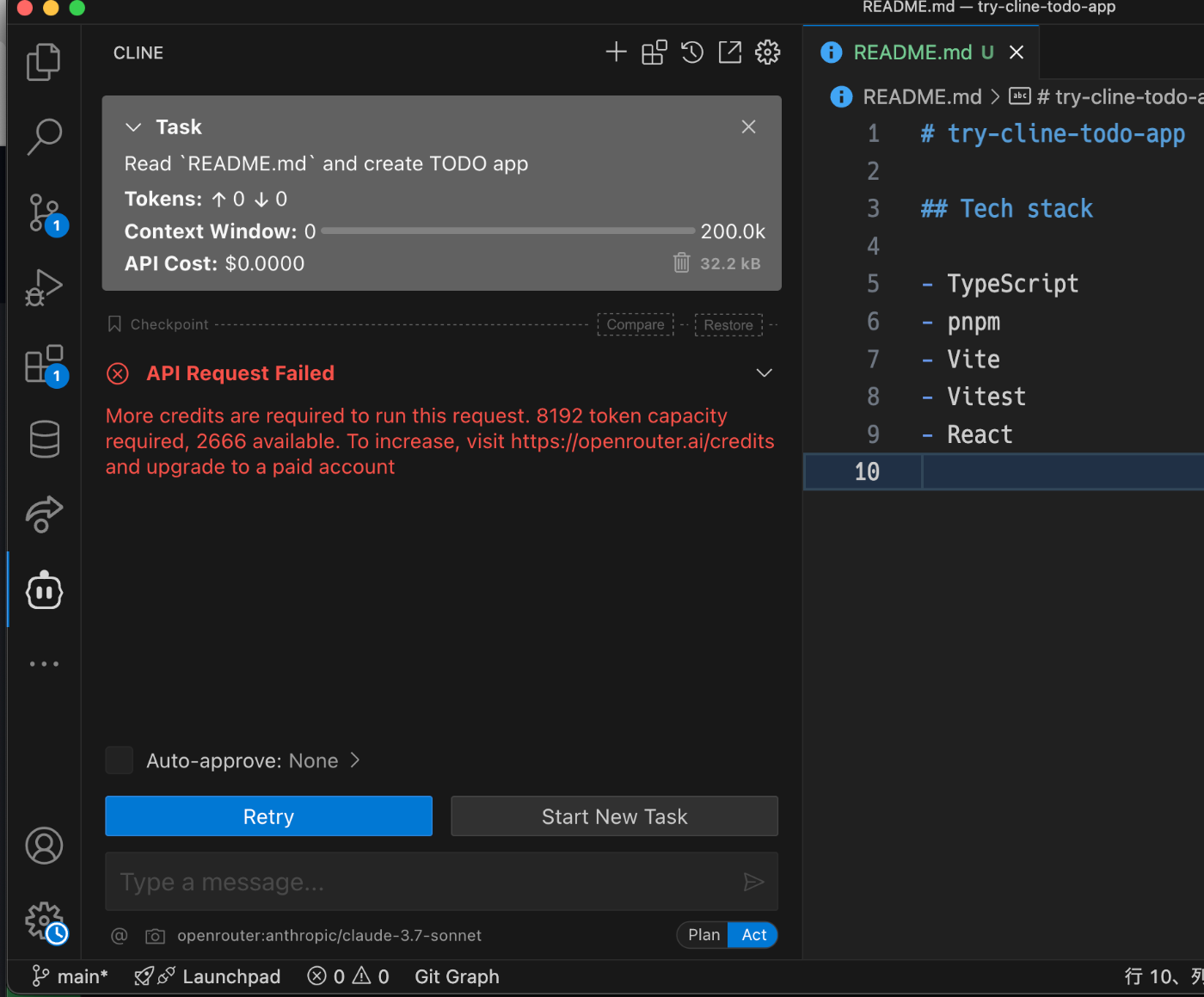Close the README.md editor tab
The height and width of the screenshot is (997, 1204).
click(x=1017, y=52)
